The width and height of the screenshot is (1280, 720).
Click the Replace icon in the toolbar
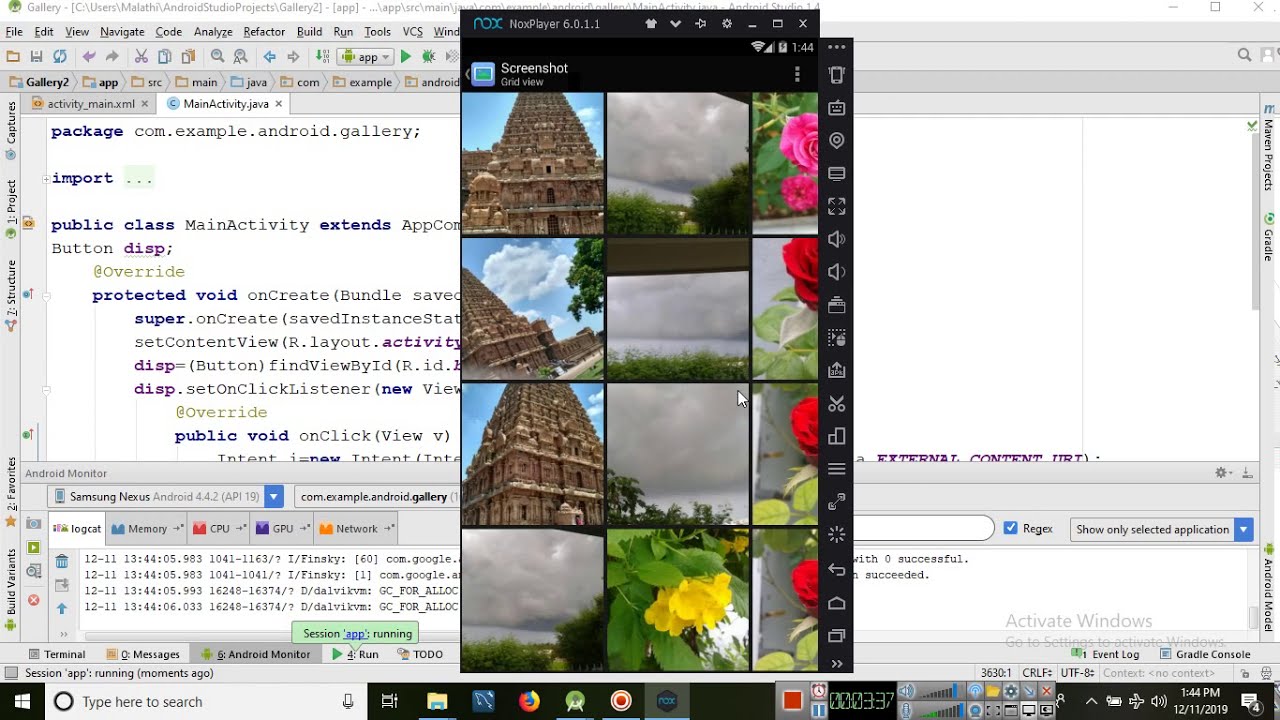point(240,57)
